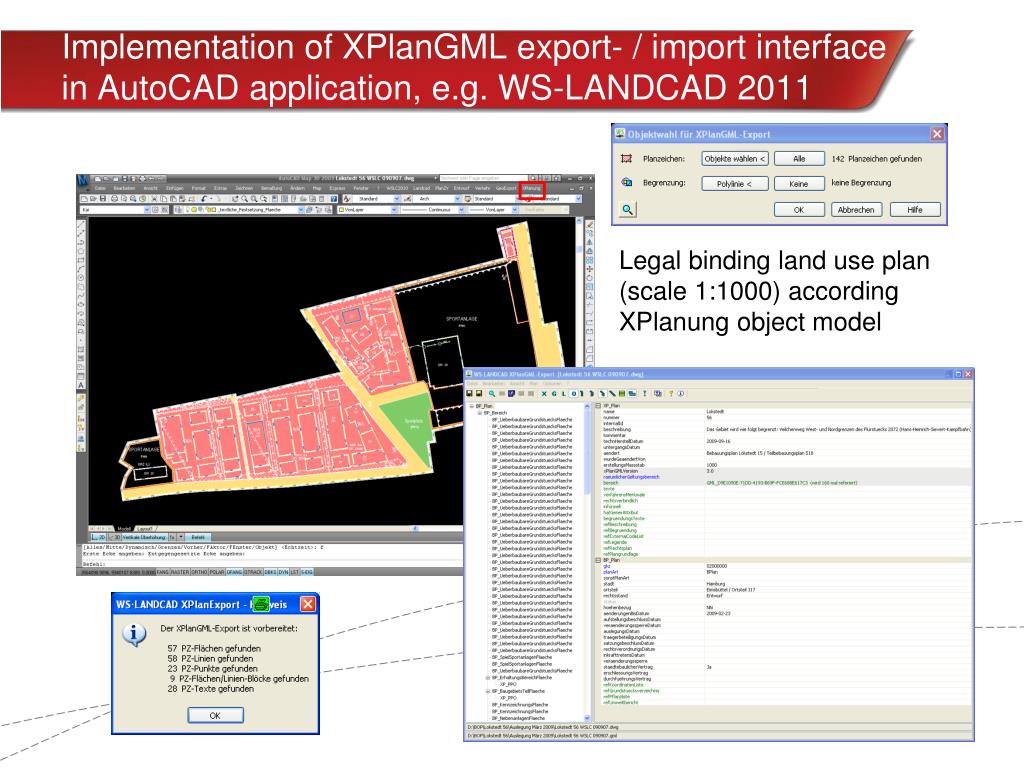Click OK in the XPlanExport Hinweis dialog
The width and height of the screenshot is (1024, 768).
215,715
